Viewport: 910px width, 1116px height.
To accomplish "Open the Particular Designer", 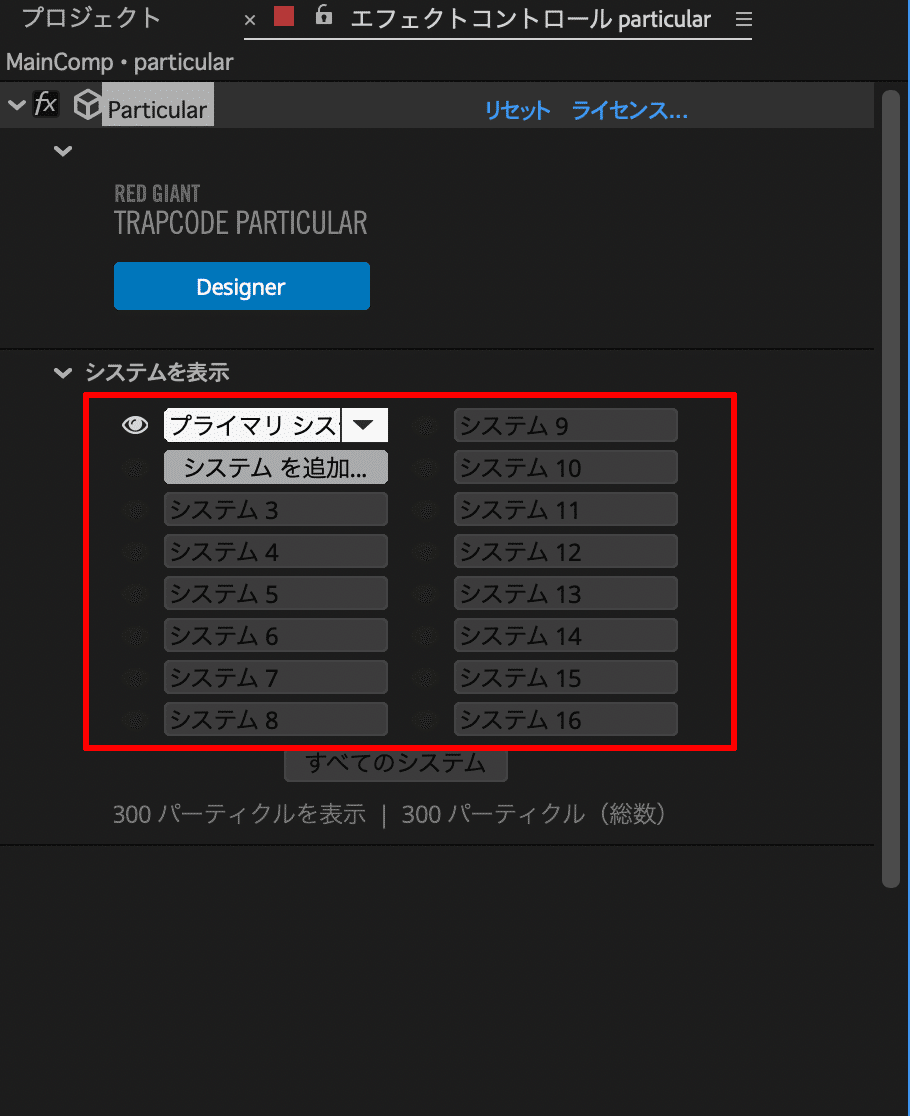I will pos(241,285).
